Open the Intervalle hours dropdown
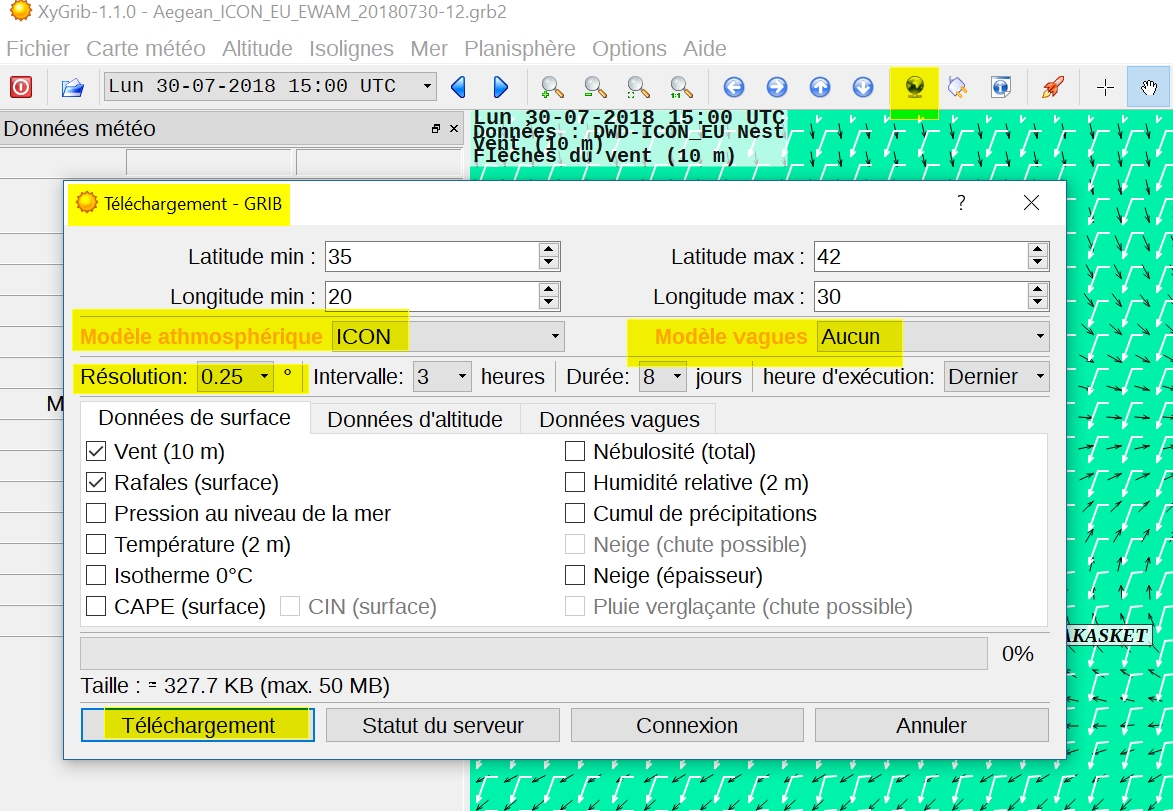This screenshot has height=811, width=1173. 443,376
